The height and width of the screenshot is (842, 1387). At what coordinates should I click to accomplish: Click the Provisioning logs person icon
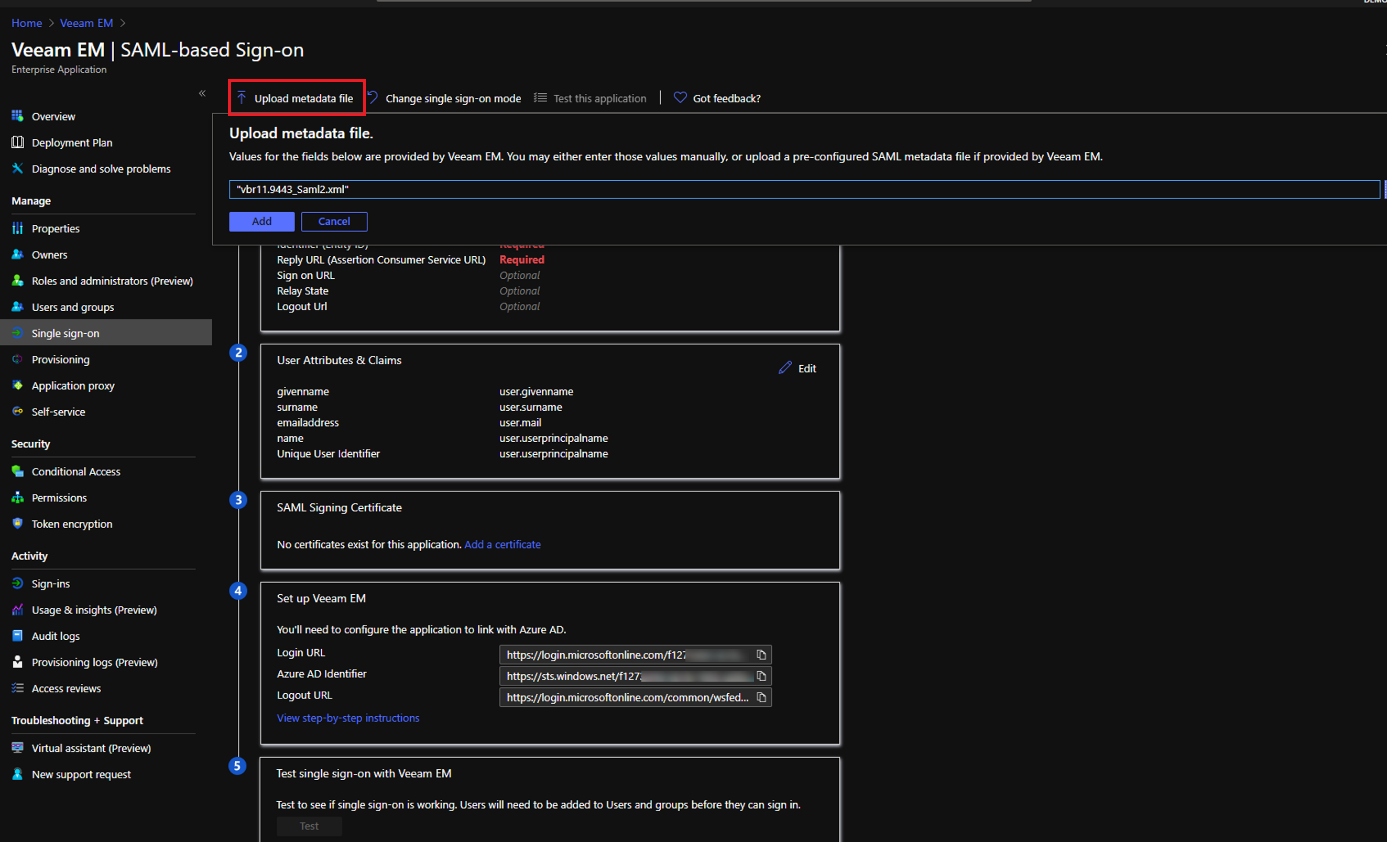point(17,662)
